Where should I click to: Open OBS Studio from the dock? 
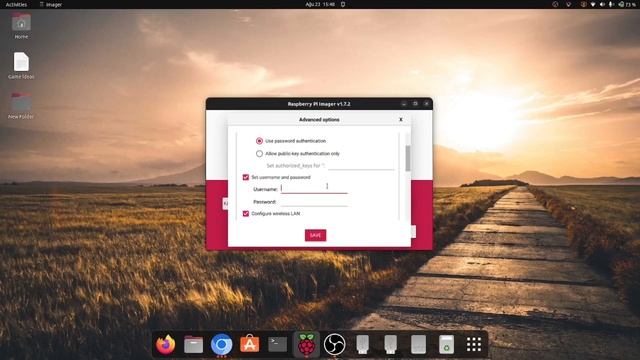334,344
